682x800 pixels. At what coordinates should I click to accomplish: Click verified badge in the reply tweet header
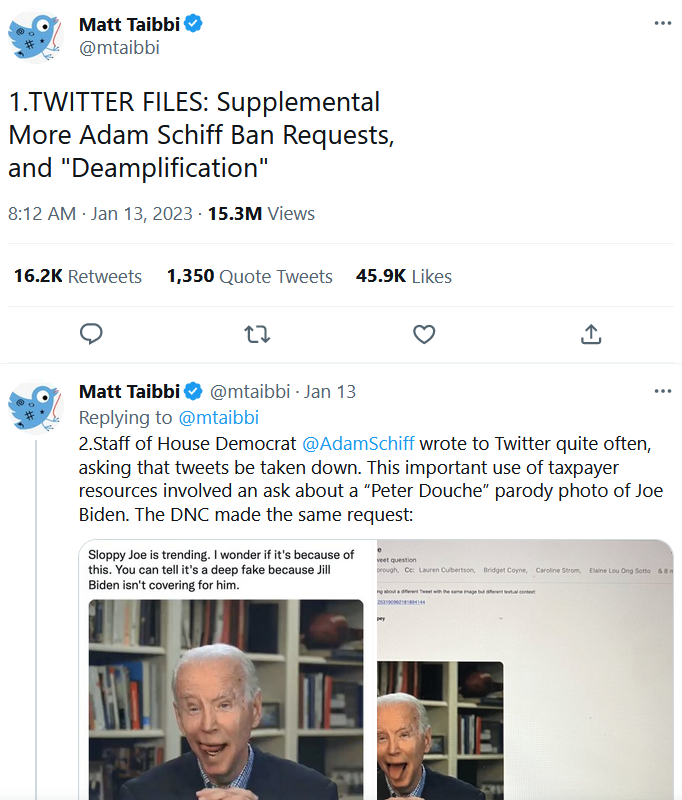(194, 391)
